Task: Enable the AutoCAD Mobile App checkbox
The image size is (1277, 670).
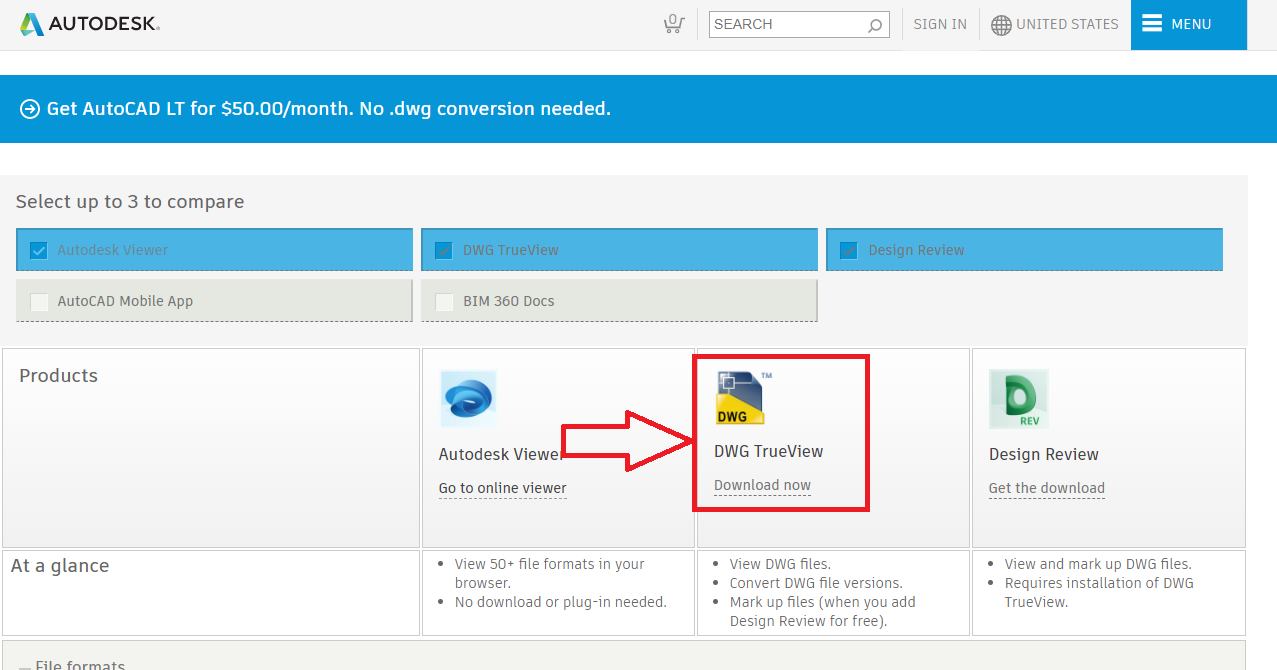Action: pos(39,301)
